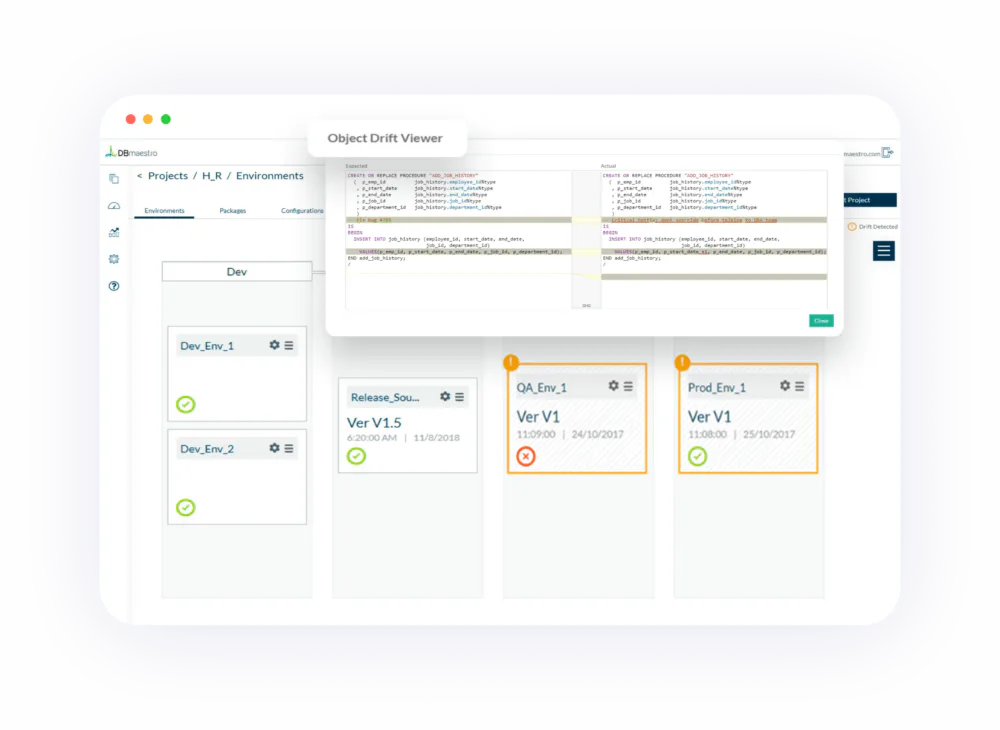
Task: Click the DBmaestro logo
Action: (x=131, y=152)
